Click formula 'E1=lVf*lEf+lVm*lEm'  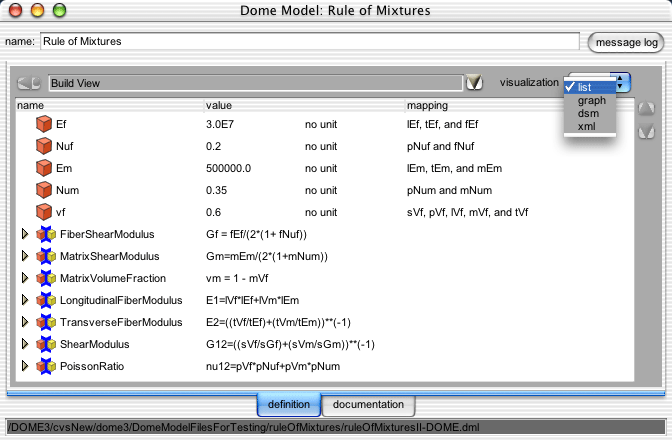(x=252, y=300)
